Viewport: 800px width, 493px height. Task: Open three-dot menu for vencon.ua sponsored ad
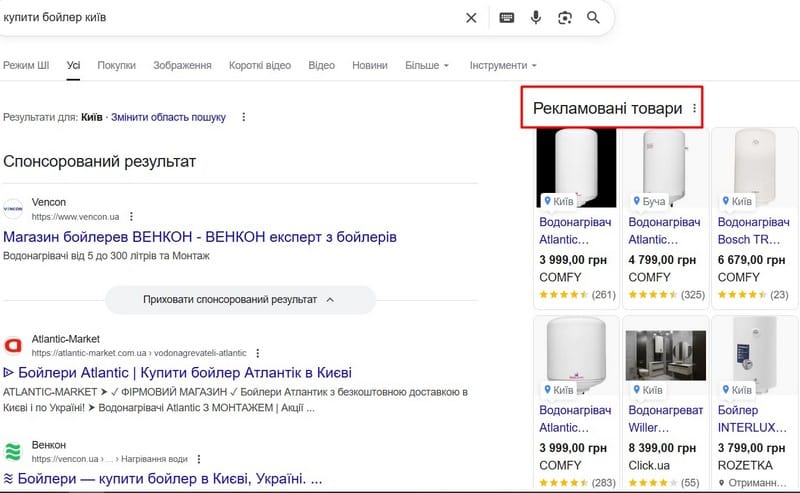click(x=131, y=216)
